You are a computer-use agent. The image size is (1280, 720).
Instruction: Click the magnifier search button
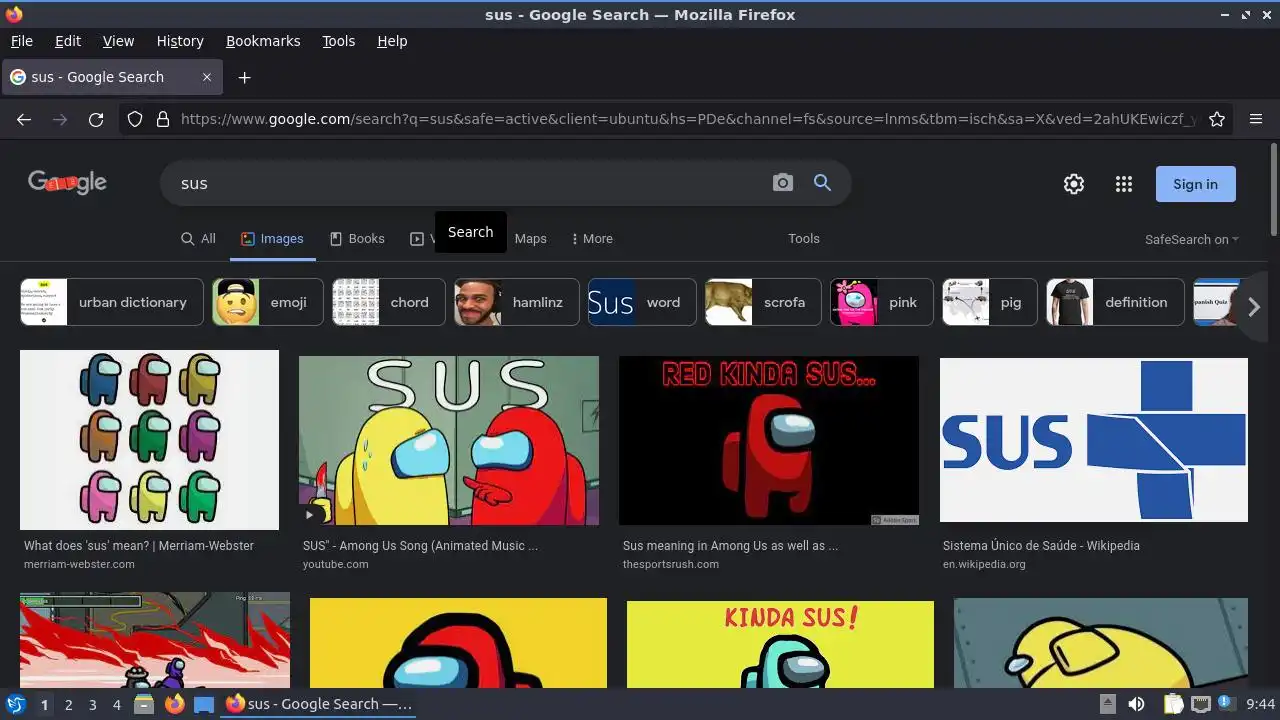coord(822,183)
